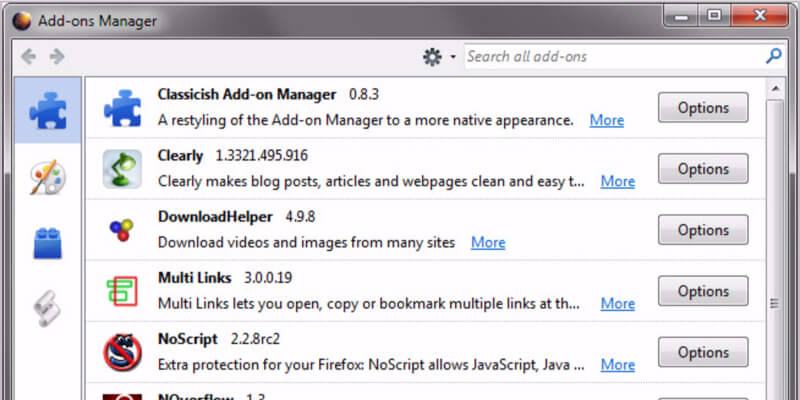The image size is (800, 400).
Task: Click the Firefox icon in title bar
Action: [21, 21]
